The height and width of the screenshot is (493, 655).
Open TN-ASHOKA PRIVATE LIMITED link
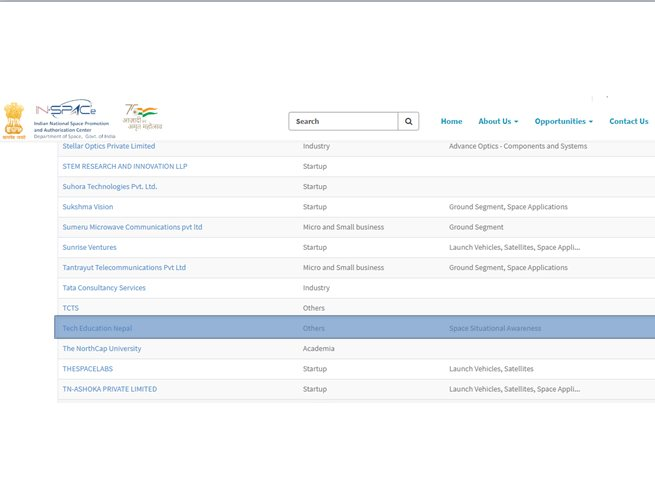click(x=109, y=389)
